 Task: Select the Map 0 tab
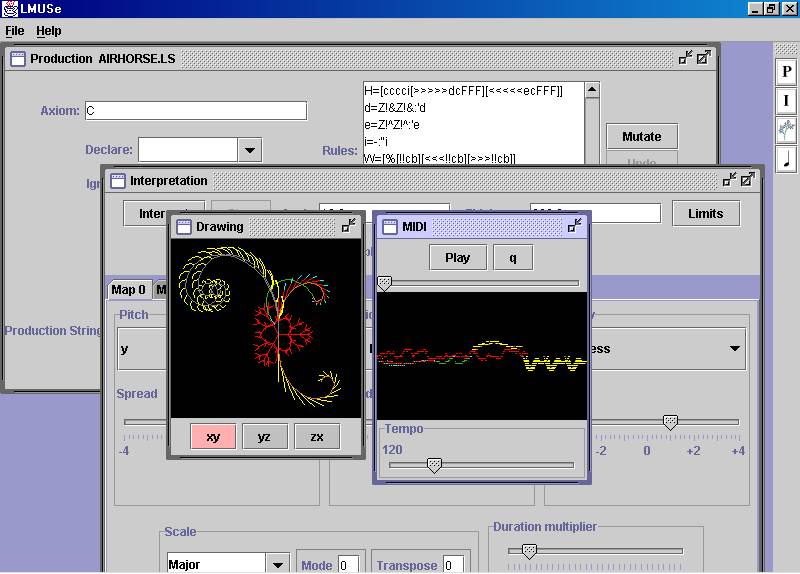(128, 290)
